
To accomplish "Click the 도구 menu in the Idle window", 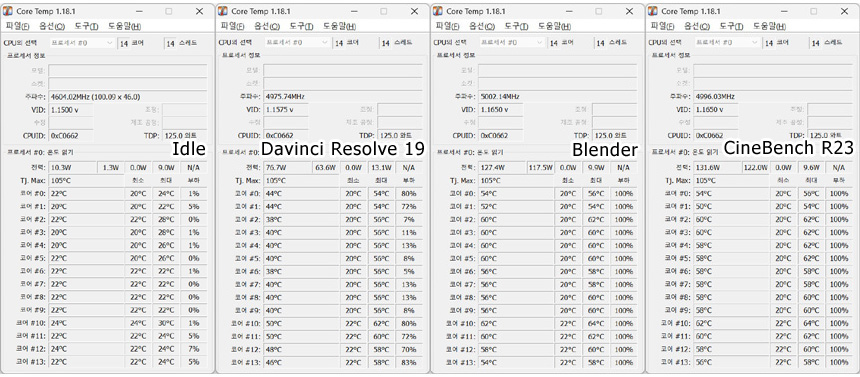I will pos(87,26).
